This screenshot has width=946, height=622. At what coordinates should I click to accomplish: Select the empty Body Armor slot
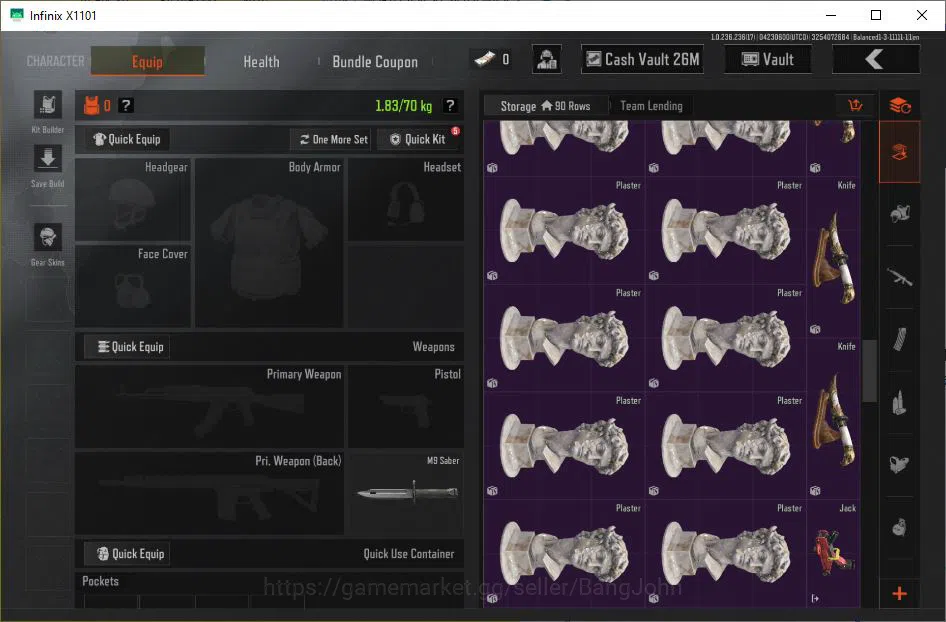pyautogui.click(x=270, y=243)
